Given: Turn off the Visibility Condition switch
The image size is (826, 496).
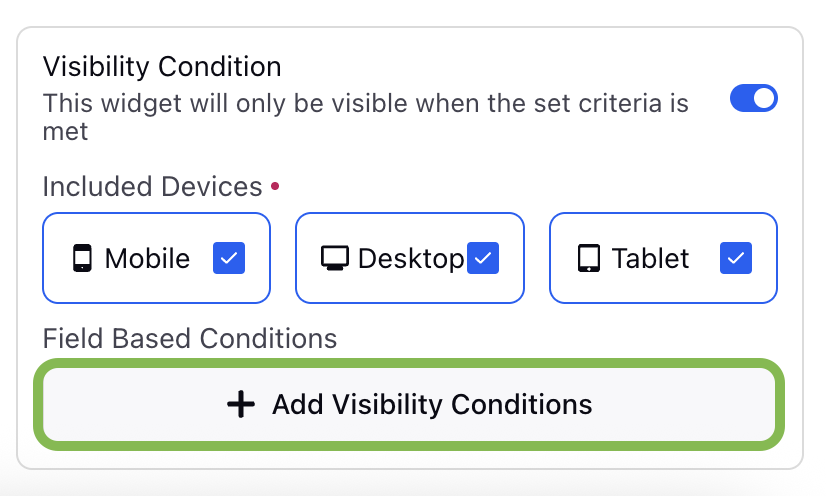Looking at the screenshot, I should click(x=753, y=98).
